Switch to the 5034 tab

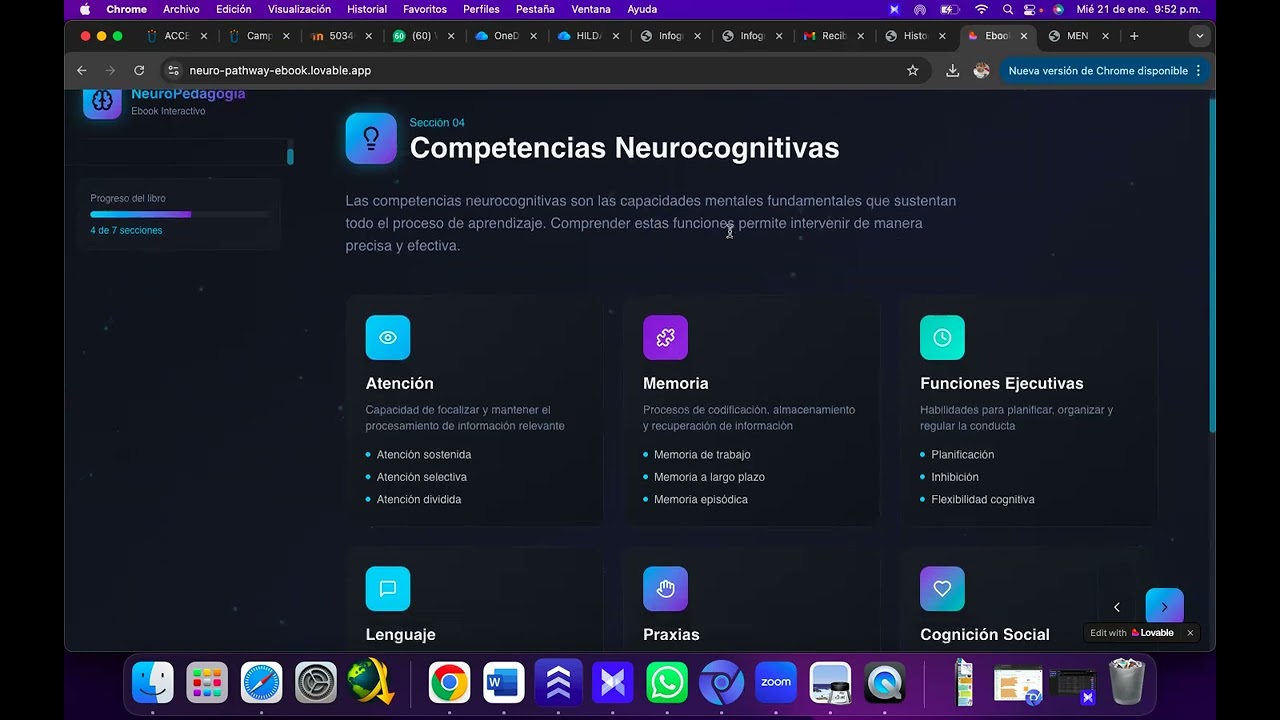342,36
